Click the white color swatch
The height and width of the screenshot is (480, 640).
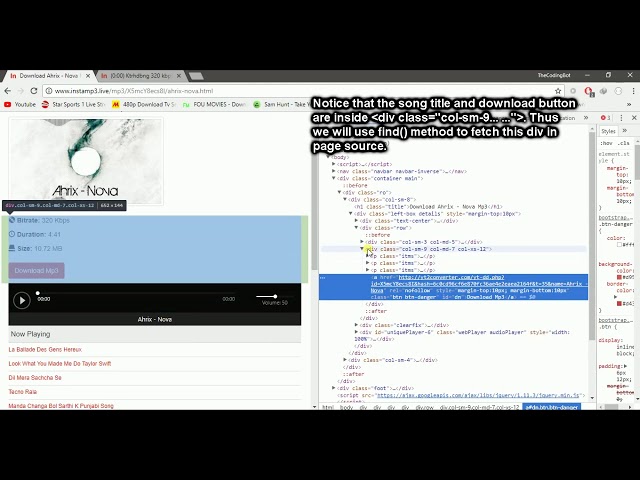pos(619,244)
